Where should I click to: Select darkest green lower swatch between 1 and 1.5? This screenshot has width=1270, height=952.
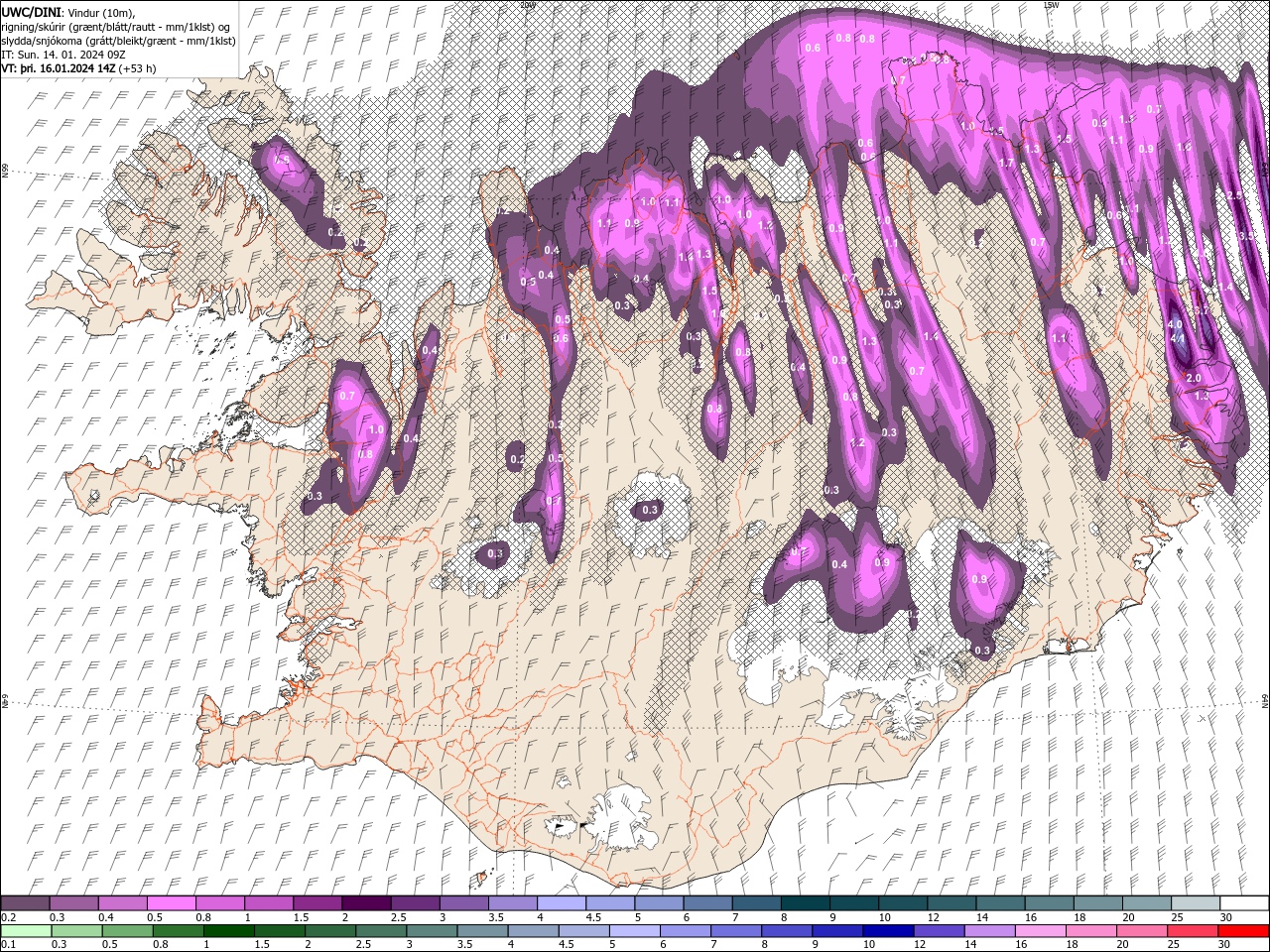pyautogui.click(x=229, y=931)
